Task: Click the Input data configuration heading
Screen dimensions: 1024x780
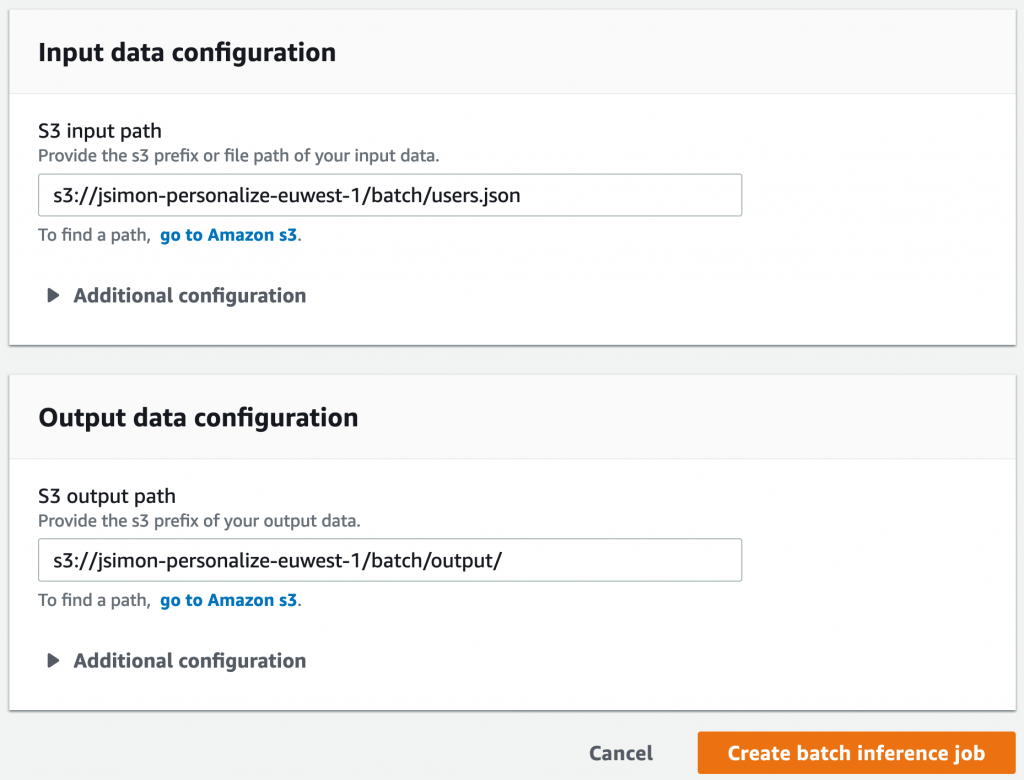Action: (x=187, y=53)
